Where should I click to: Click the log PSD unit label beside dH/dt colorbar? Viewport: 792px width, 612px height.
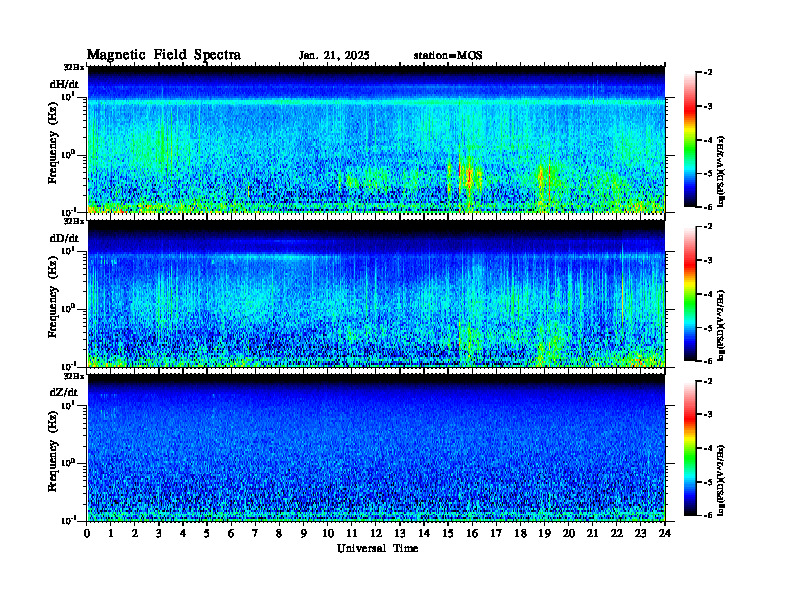coord(722,172)
